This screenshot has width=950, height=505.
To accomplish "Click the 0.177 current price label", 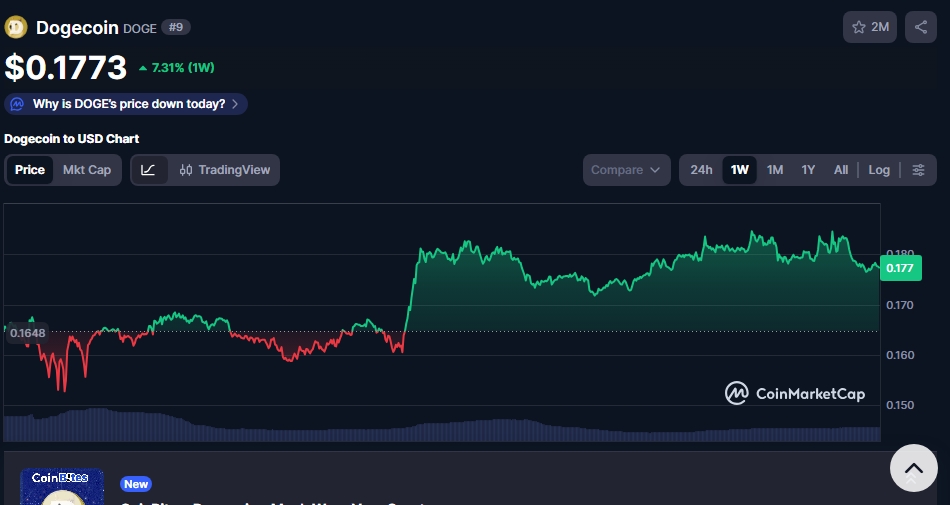I will (900, 268).
